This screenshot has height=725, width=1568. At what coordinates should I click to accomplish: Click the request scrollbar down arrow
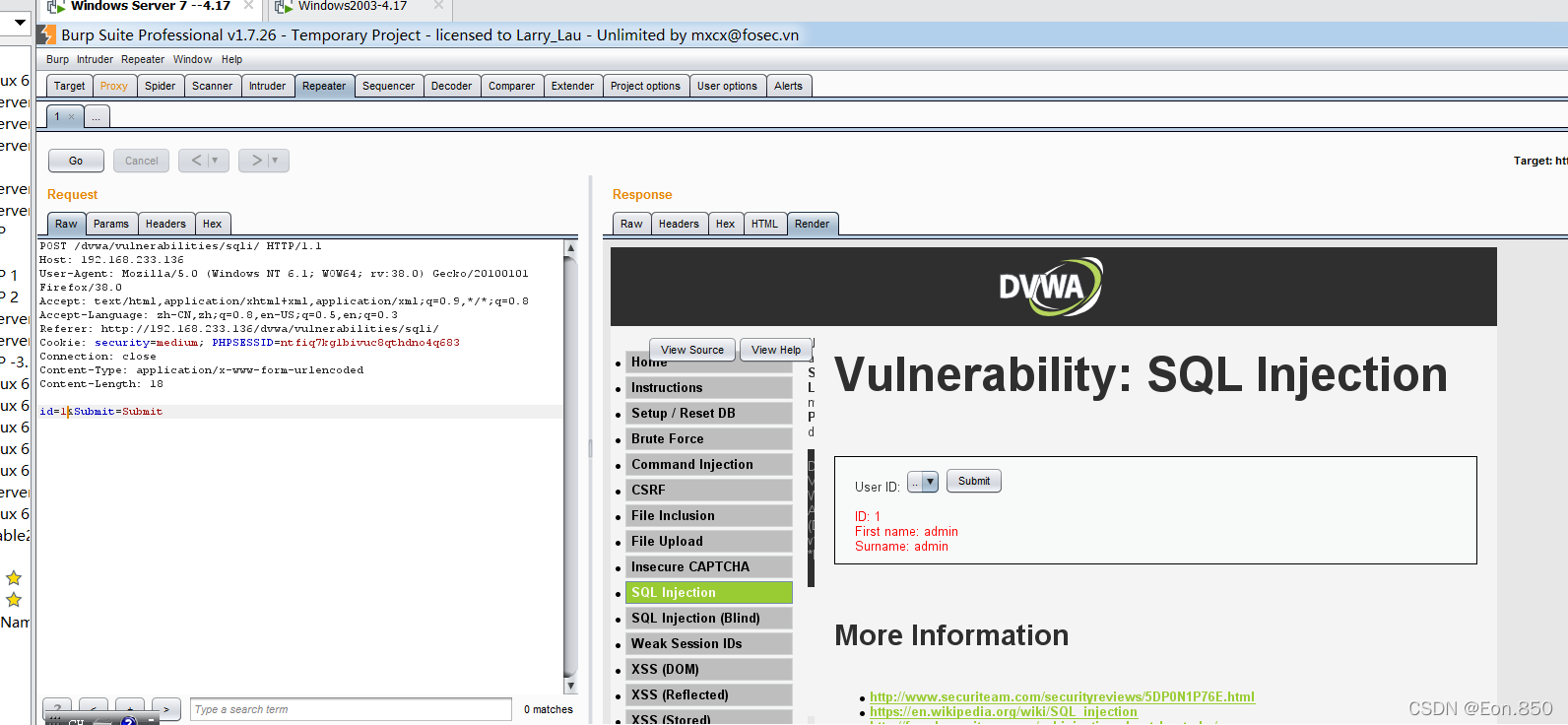point(570,686)
